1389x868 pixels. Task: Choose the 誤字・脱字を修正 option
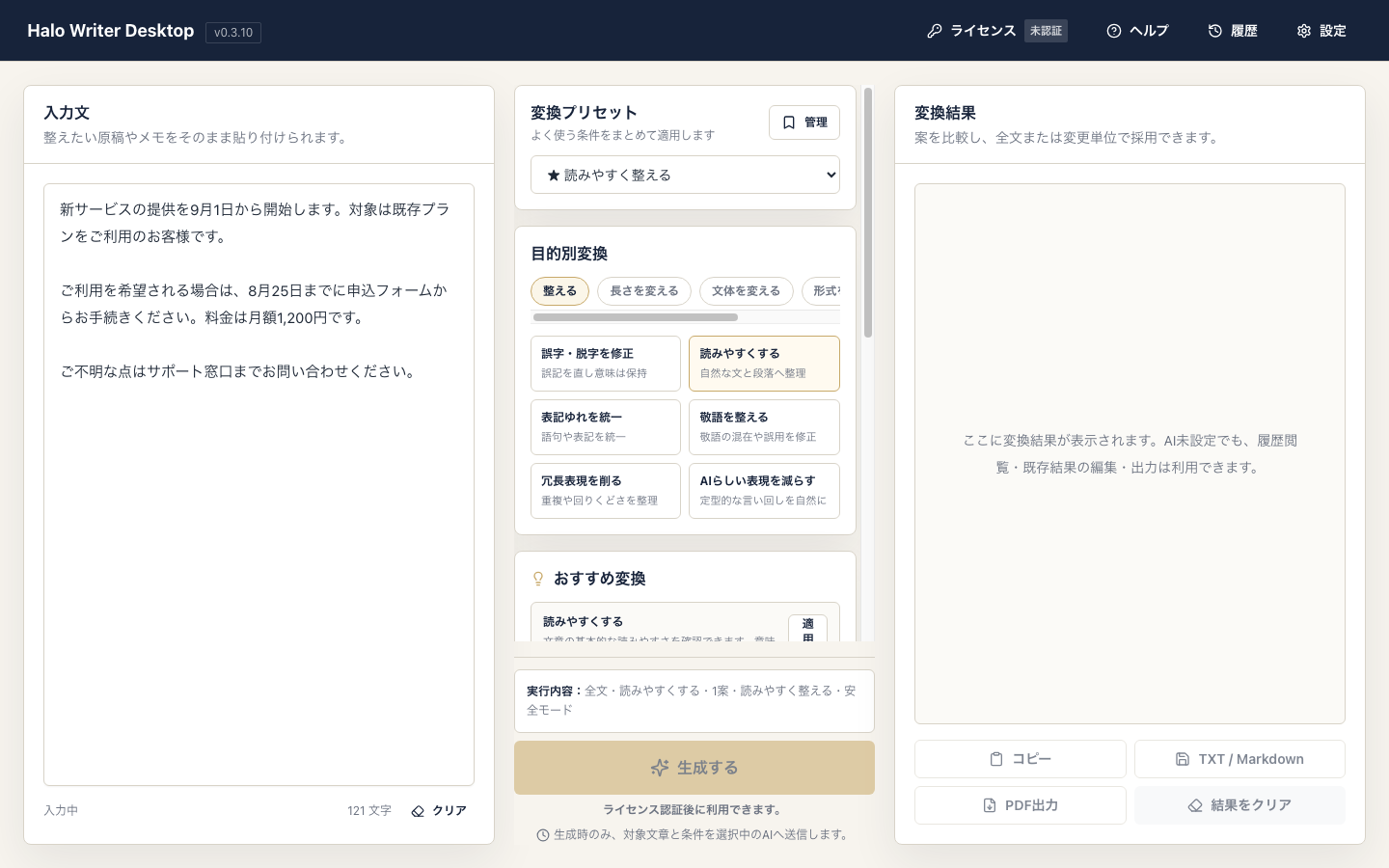[x=606, y=364]
